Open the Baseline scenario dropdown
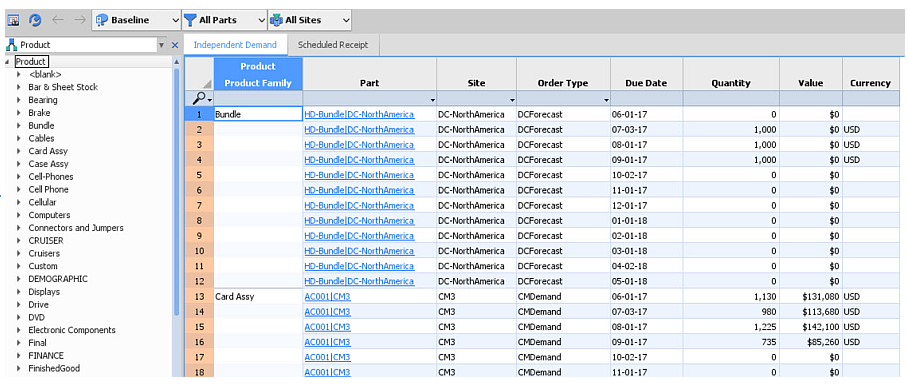Viewport: 908px width, 390px height. (x=175, y=20)
